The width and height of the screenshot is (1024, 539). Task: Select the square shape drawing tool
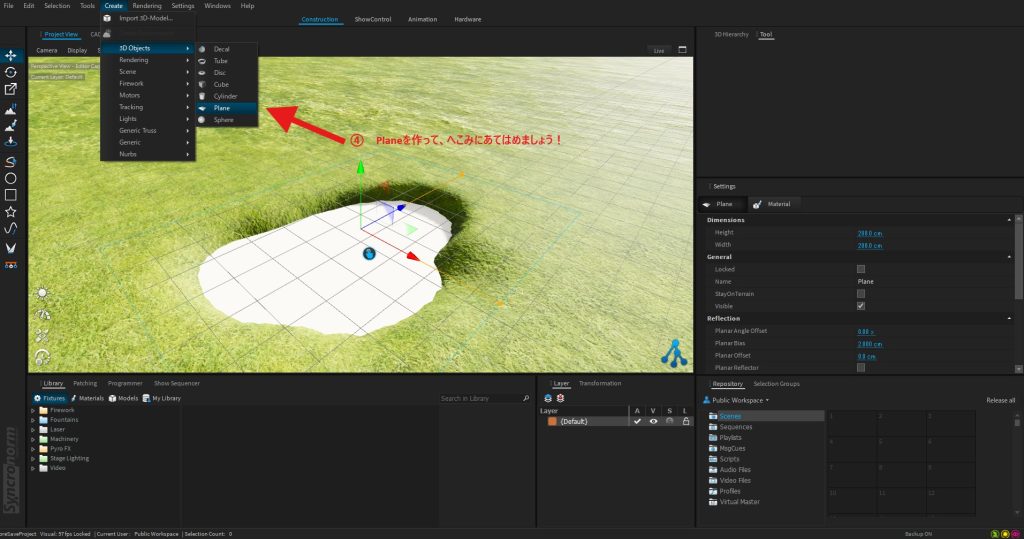click(x=11, y=195)
